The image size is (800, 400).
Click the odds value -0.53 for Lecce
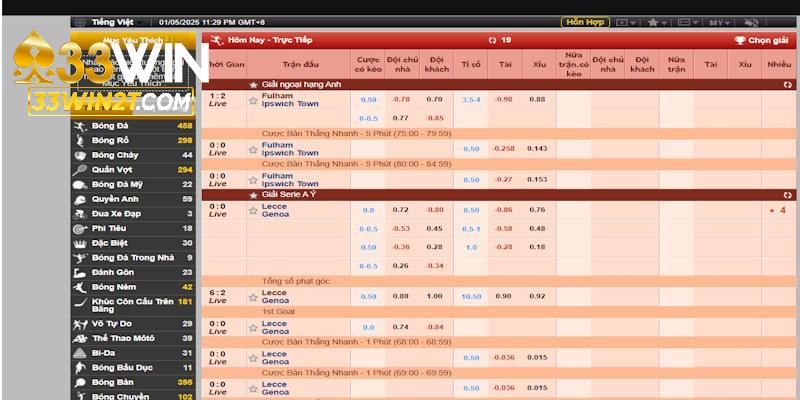coord(401,229)
